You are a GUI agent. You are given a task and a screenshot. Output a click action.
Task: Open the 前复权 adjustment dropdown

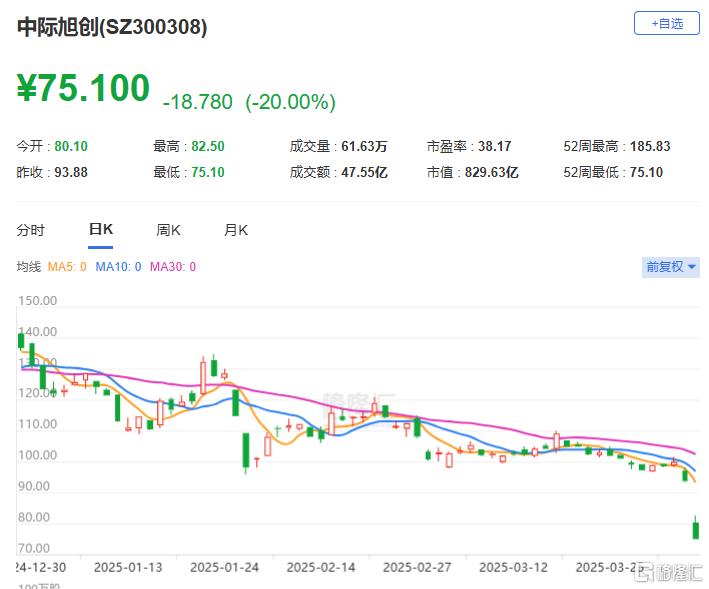(x=671, y=267)
